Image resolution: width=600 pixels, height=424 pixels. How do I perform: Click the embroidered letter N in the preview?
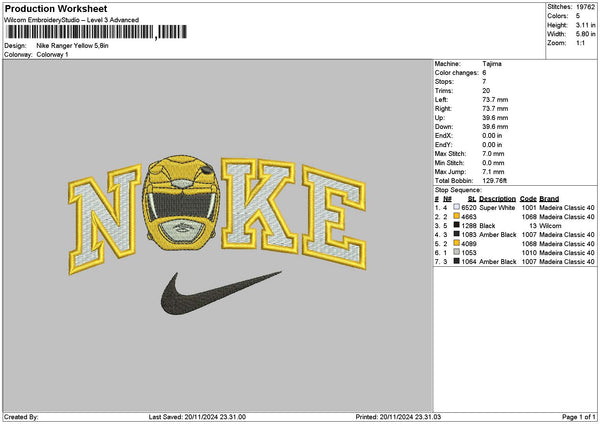(x=105, y=219)
